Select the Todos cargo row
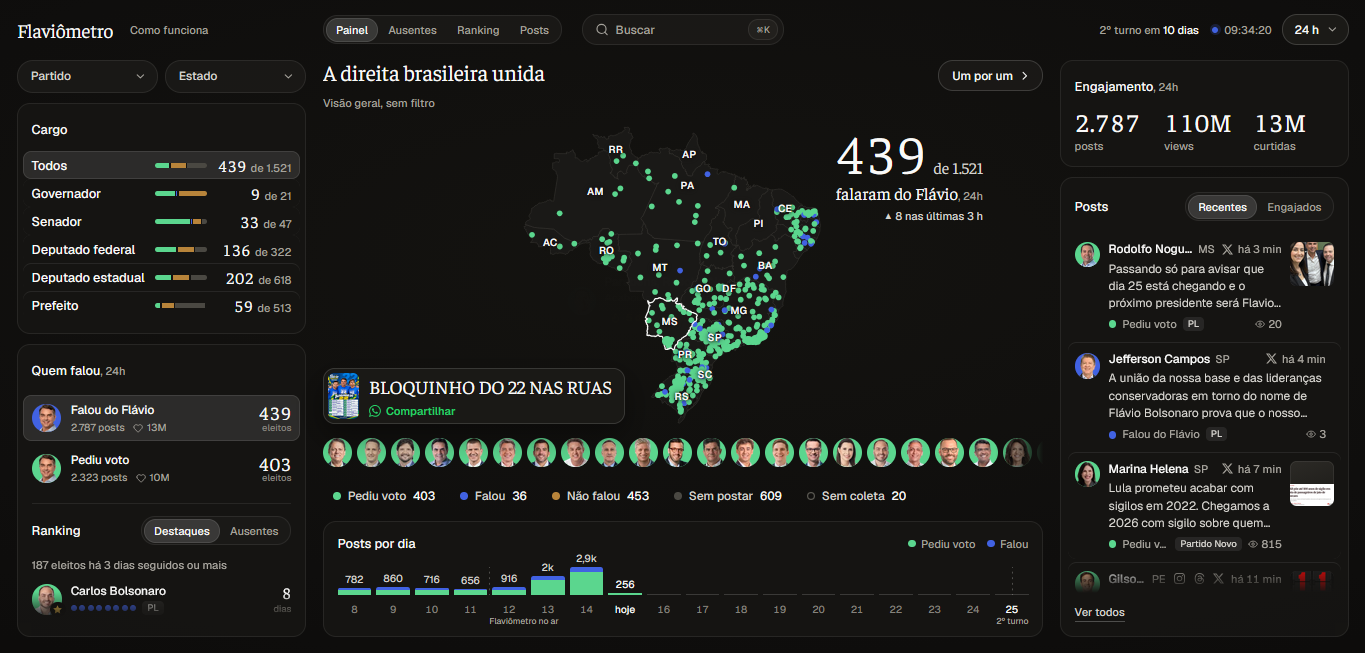The height and width of the screenshot is (653, 1365). (161, 166)
